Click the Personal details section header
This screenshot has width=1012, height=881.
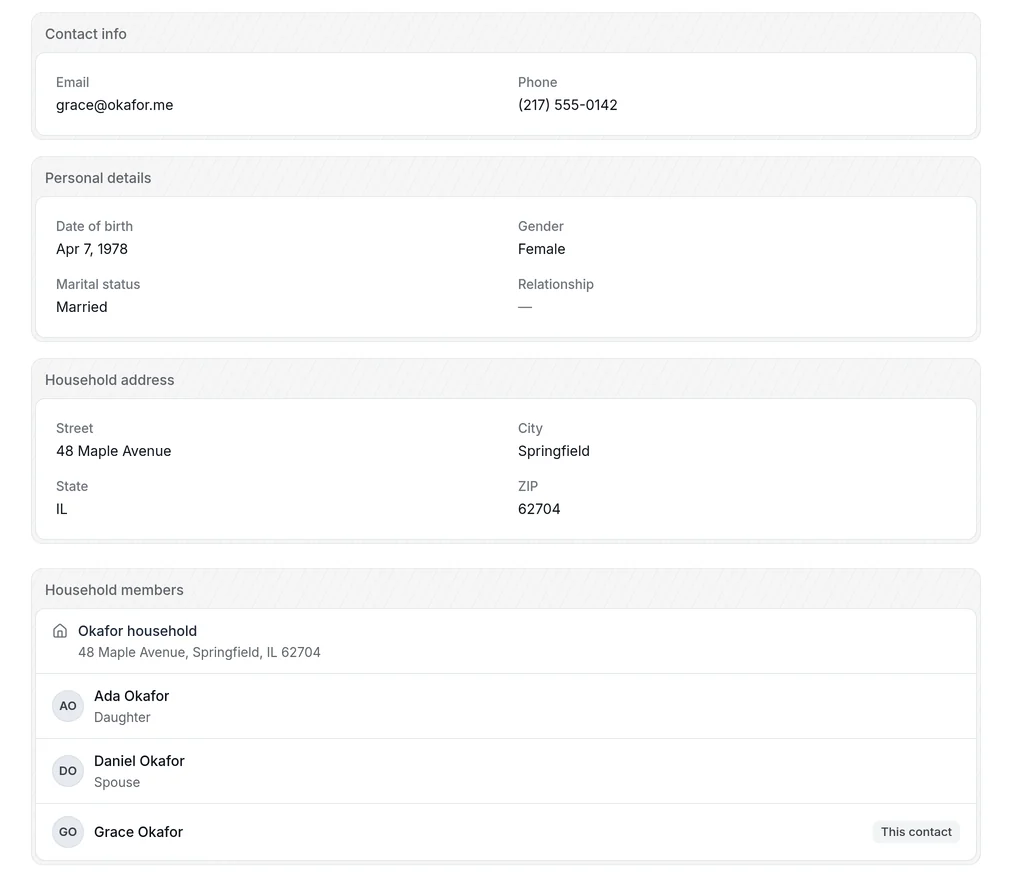[x=98, y=178]
